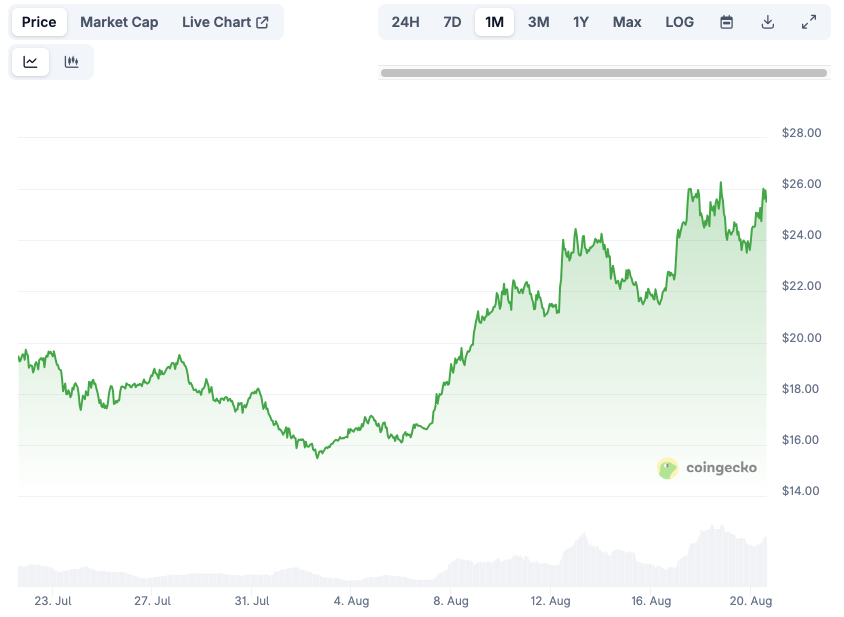Switch to line chart view
This screenshot has width=844, height=617.
click(x=31, y=62)
